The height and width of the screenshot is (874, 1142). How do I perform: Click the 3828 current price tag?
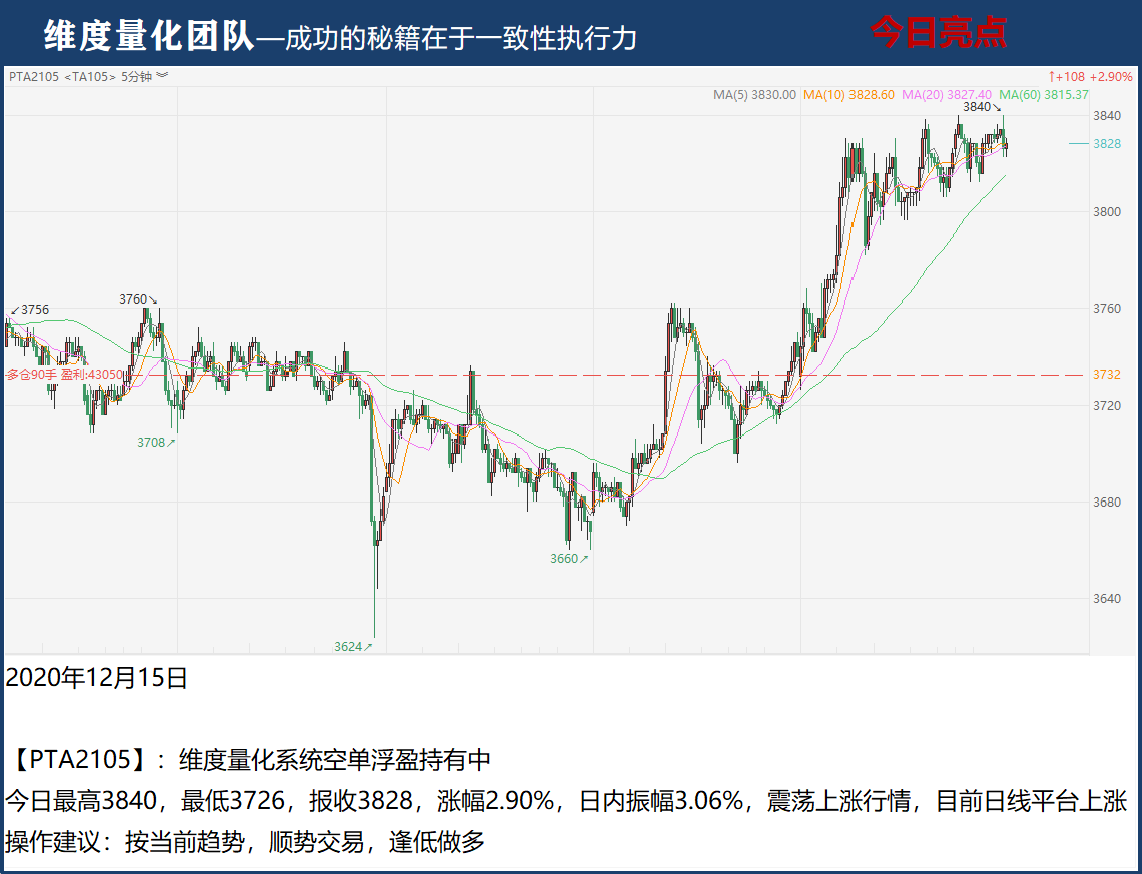coord(1106,144)
